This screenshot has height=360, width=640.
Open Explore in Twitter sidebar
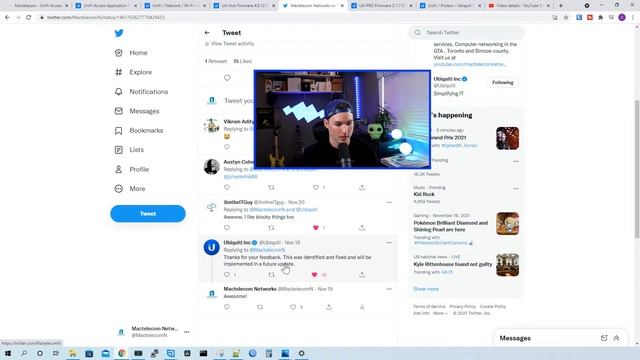pos(133,72)
